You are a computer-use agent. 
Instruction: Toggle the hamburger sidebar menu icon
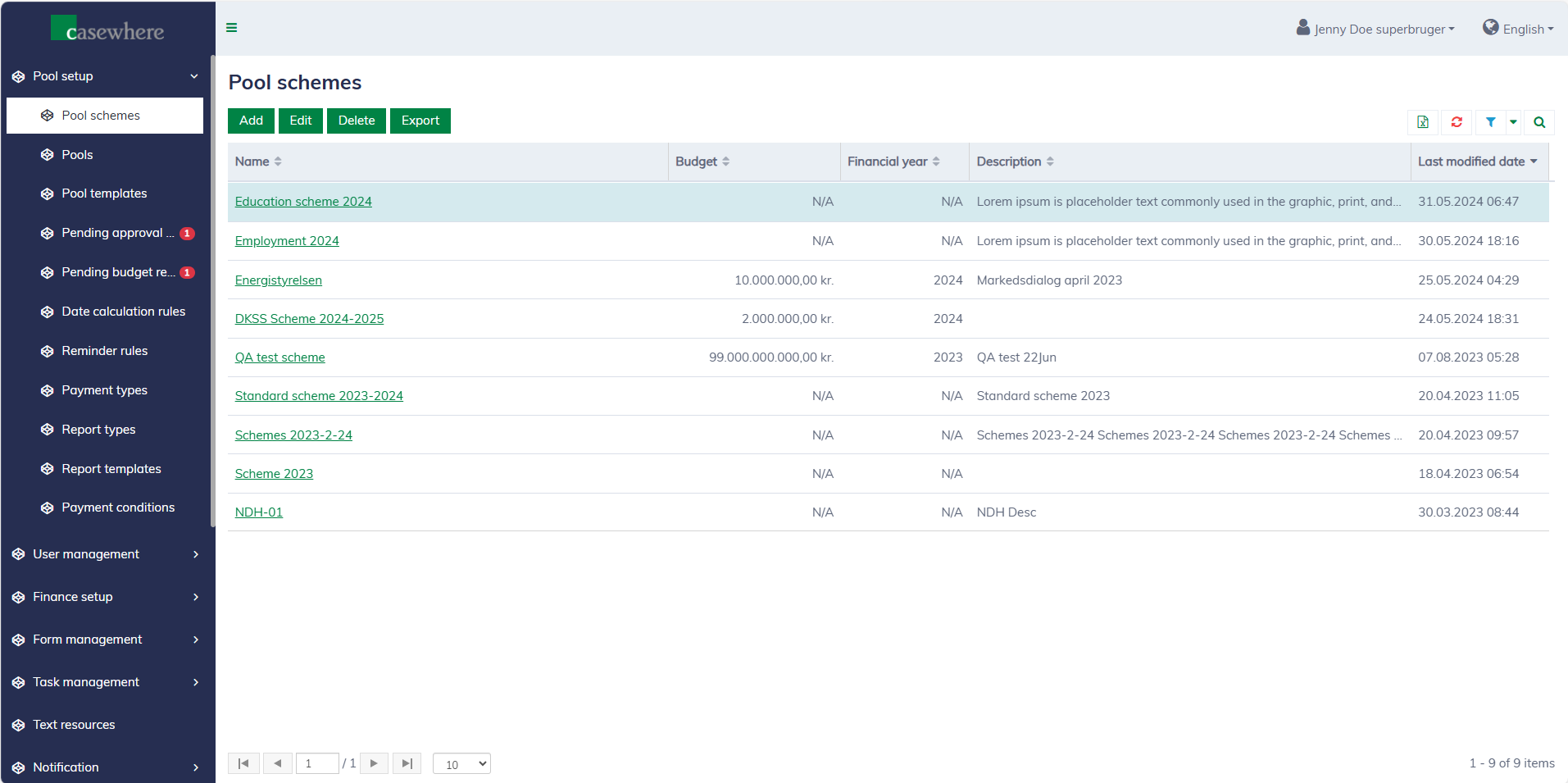232,28
